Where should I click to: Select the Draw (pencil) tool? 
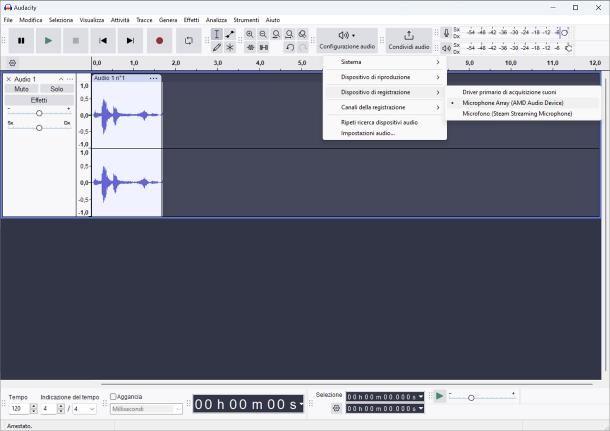click(x=217, y=47)
